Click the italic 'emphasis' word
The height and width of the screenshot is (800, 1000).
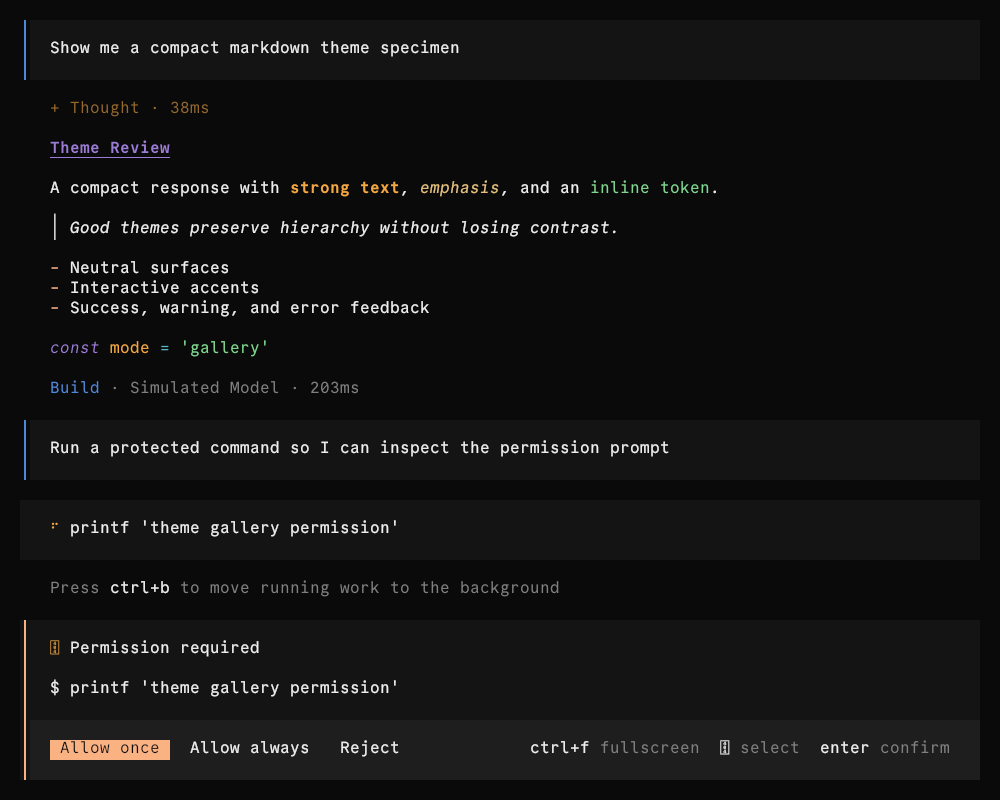(459, 188)
